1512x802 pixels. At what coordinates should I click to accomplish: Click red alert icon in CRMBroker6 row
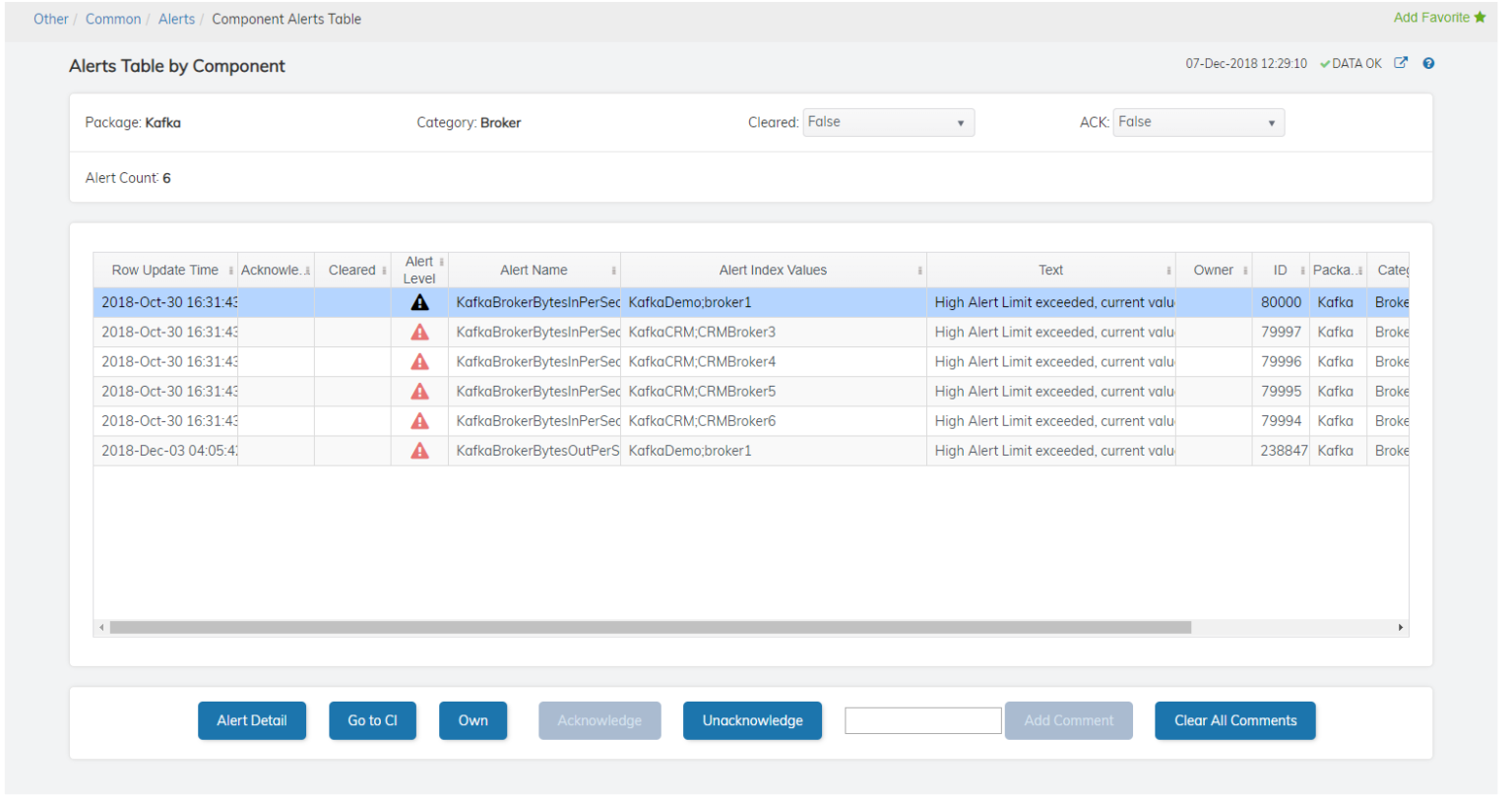pyautogui.click(x=419, y=420)
